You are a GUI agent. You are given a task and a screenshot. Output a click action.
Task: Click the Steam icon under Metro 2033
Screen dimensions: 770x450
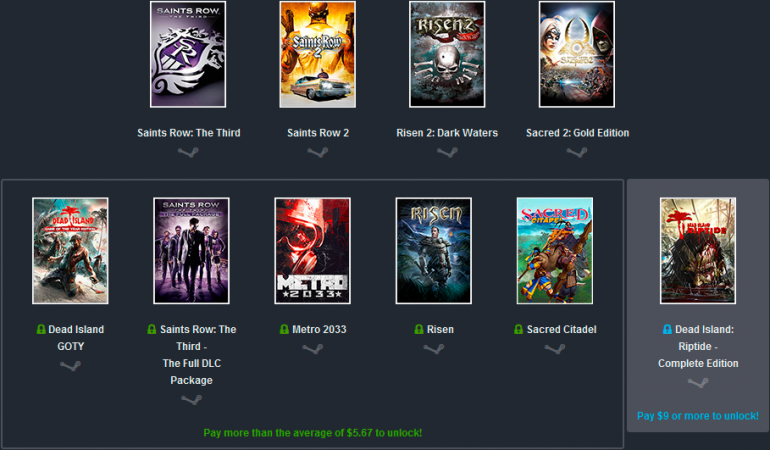point(312,349)
